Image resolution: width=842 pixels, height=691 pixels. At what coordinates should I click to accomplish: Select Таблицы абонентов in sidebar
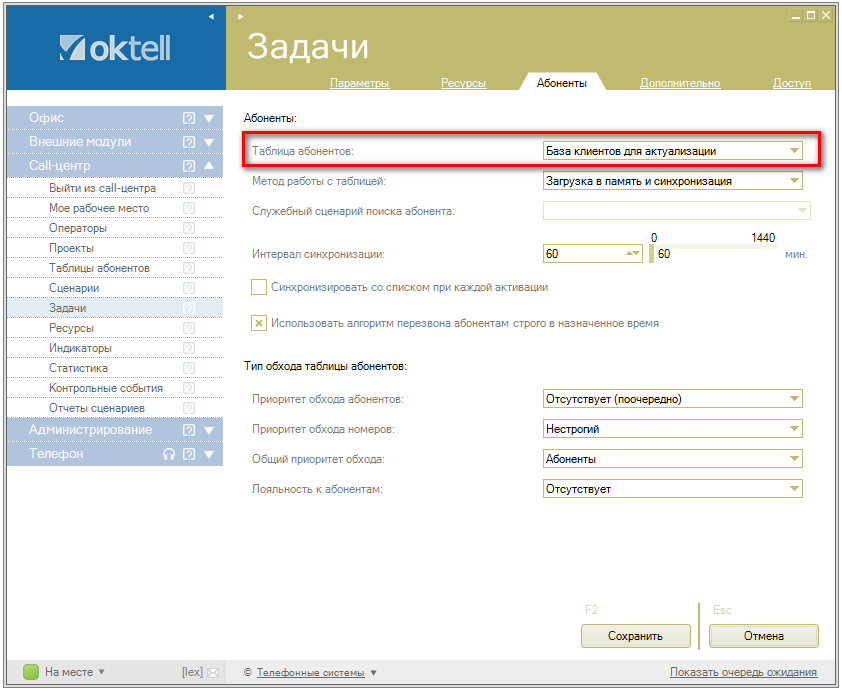click(x=99, y=268)
